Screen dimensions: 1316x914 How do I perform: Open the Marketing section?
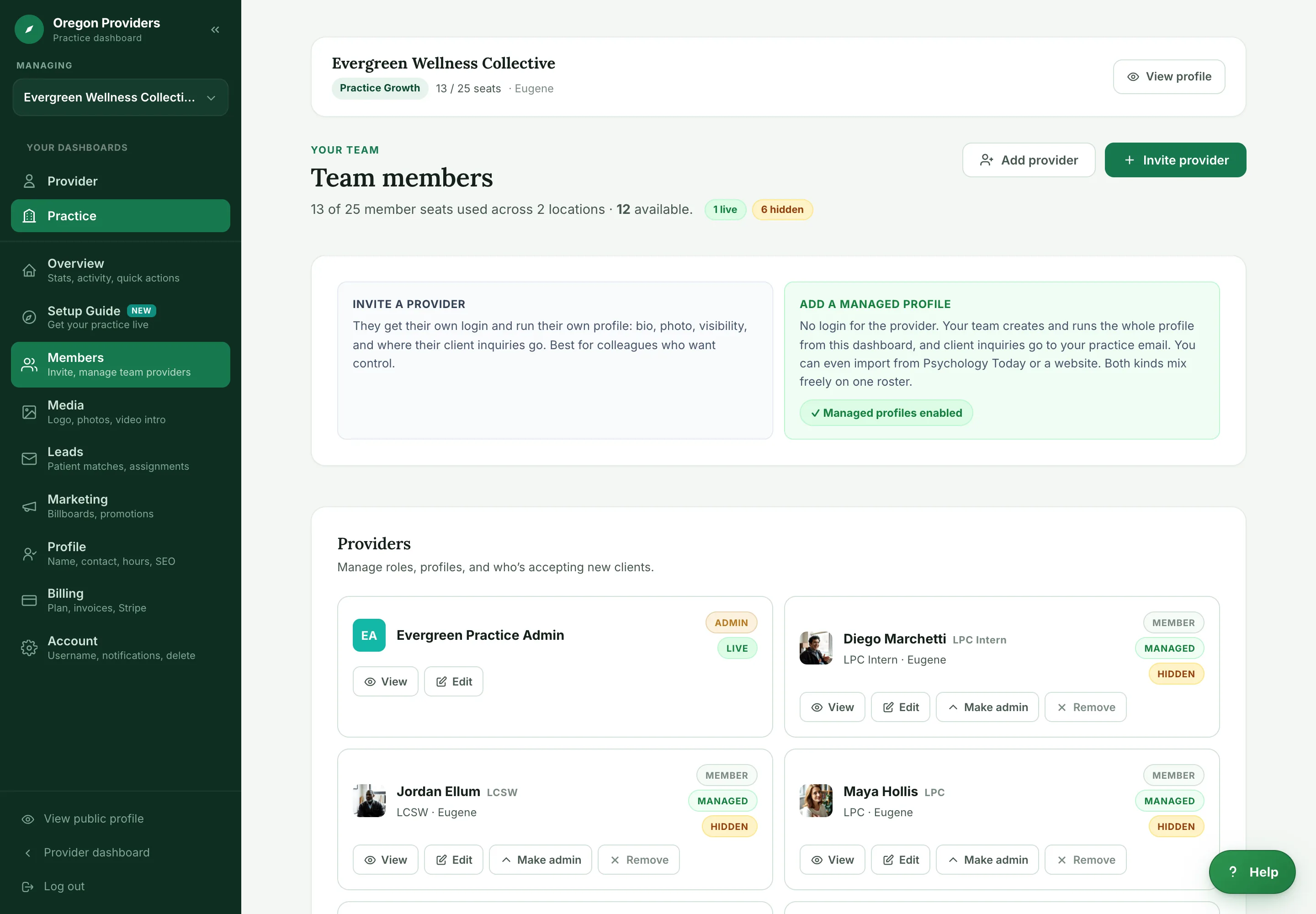click(x=120, y=506)
